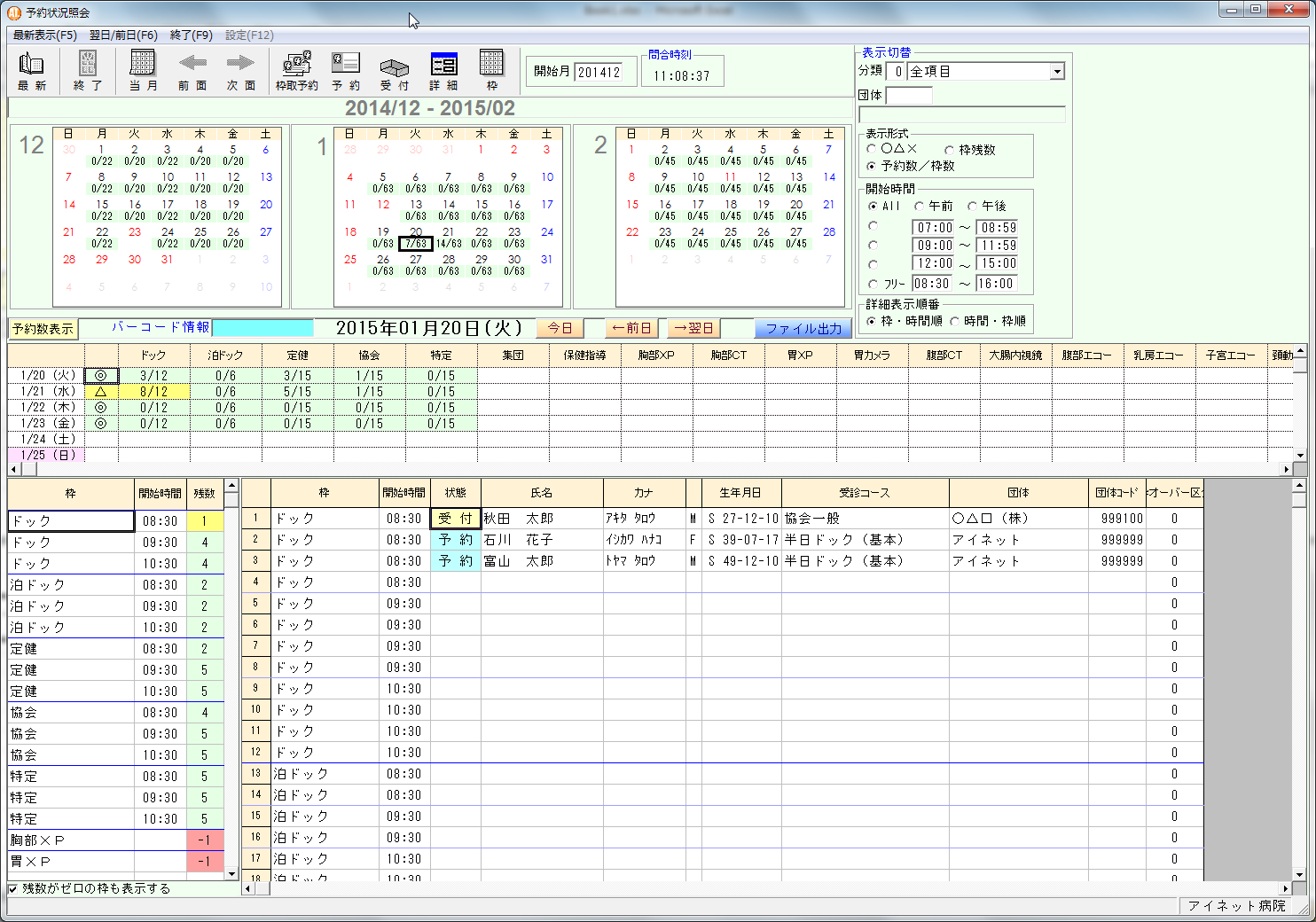Click the 団体 input field
Screen dimensions: 1316x922
click(x=909, y=95)
